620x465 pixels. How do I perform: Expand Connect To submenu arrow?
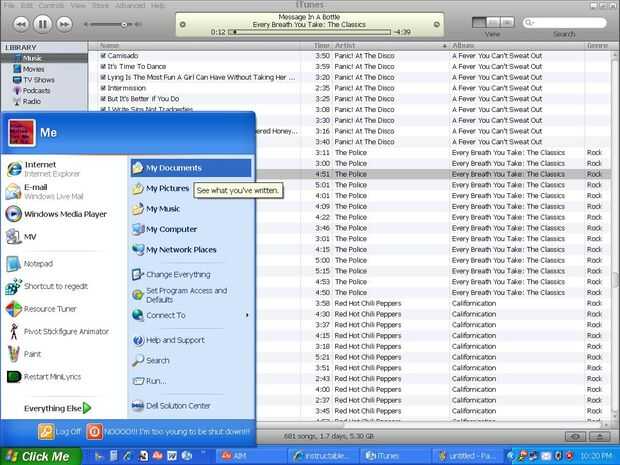[247, 315]
